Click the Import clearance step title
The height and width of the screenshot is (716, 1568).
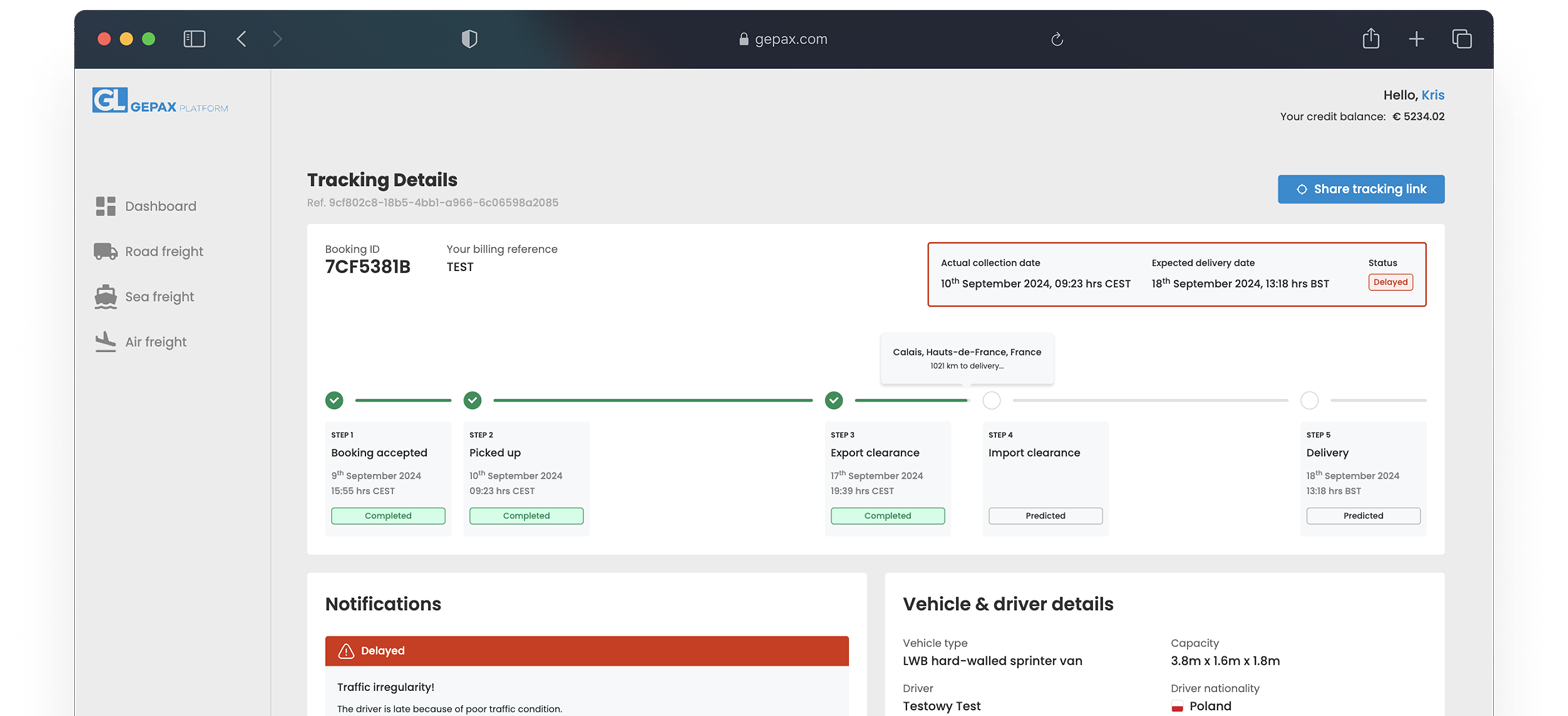point(1034,453)
